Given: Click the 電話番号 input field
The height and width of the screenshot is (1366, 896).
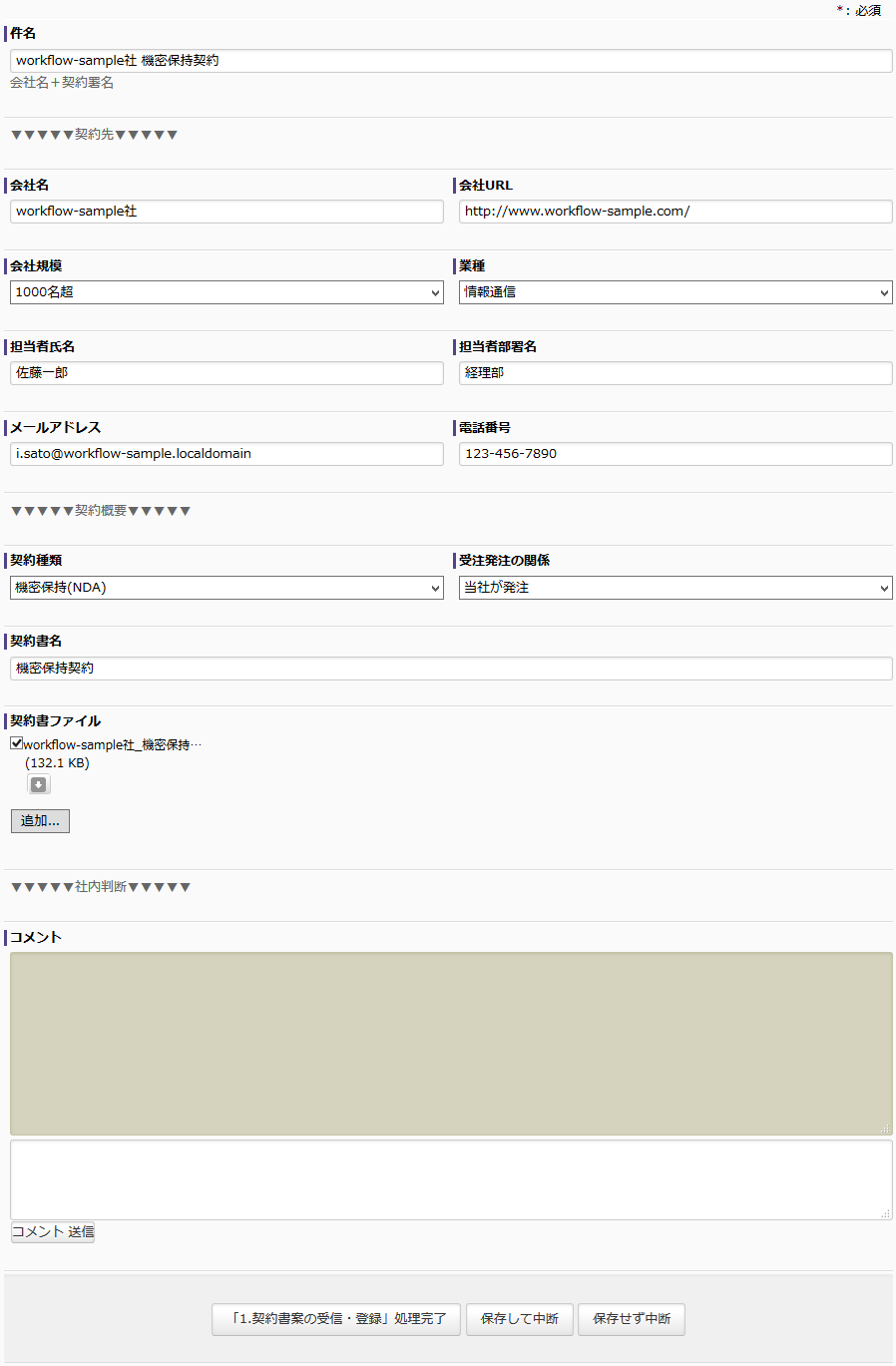Looking at the screenshot, I should point(675,454).
